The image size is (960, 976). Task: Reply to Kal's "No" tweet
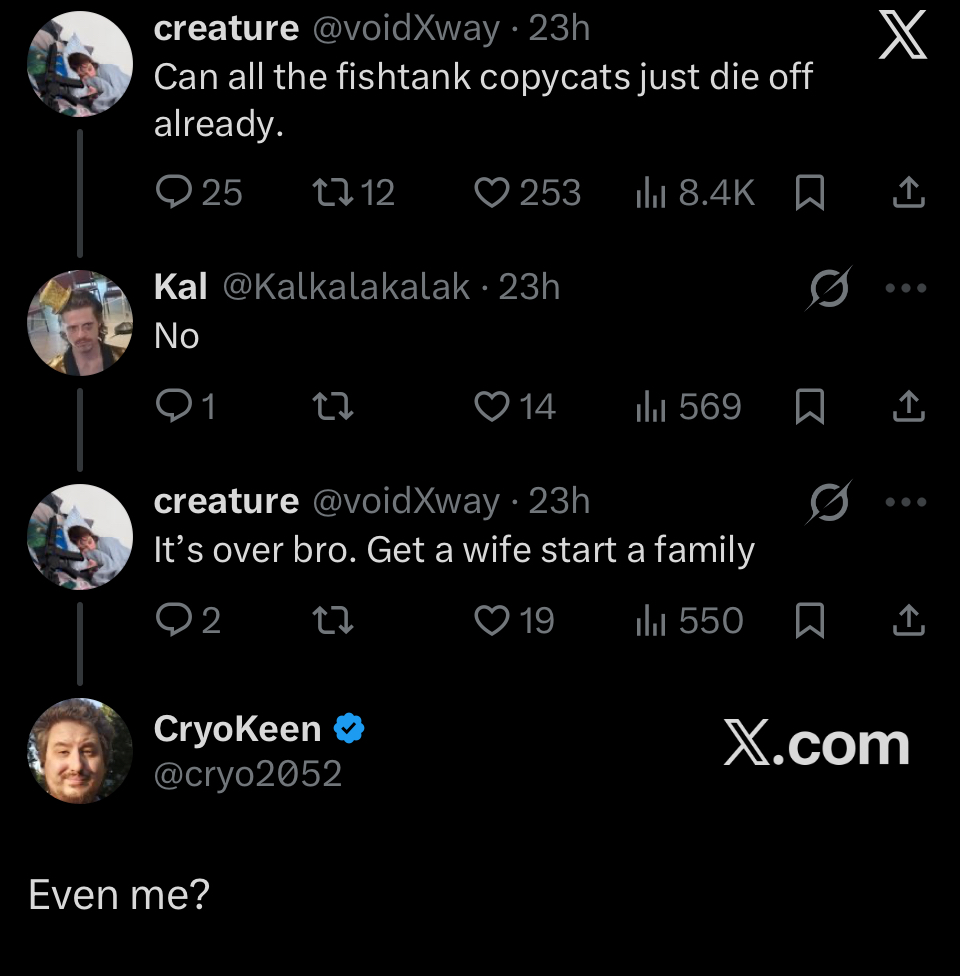coord(176,407)
